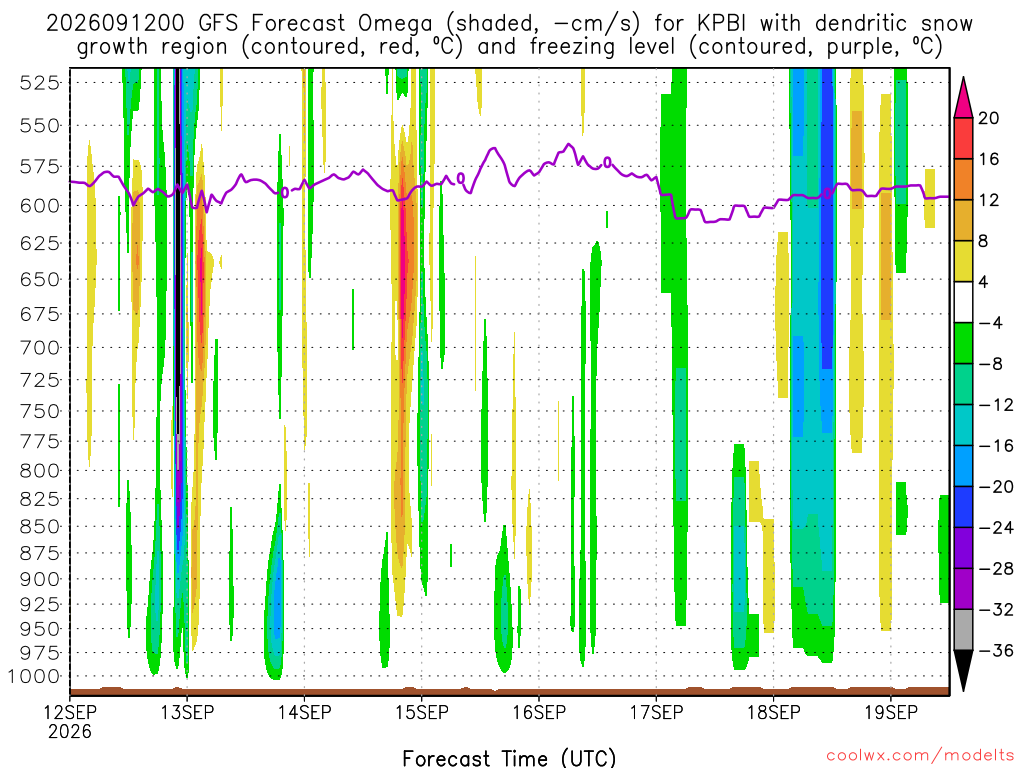1024x768 pixels.
Task: Click the 525 pressure level label
Action: click(x=40, y=83)
